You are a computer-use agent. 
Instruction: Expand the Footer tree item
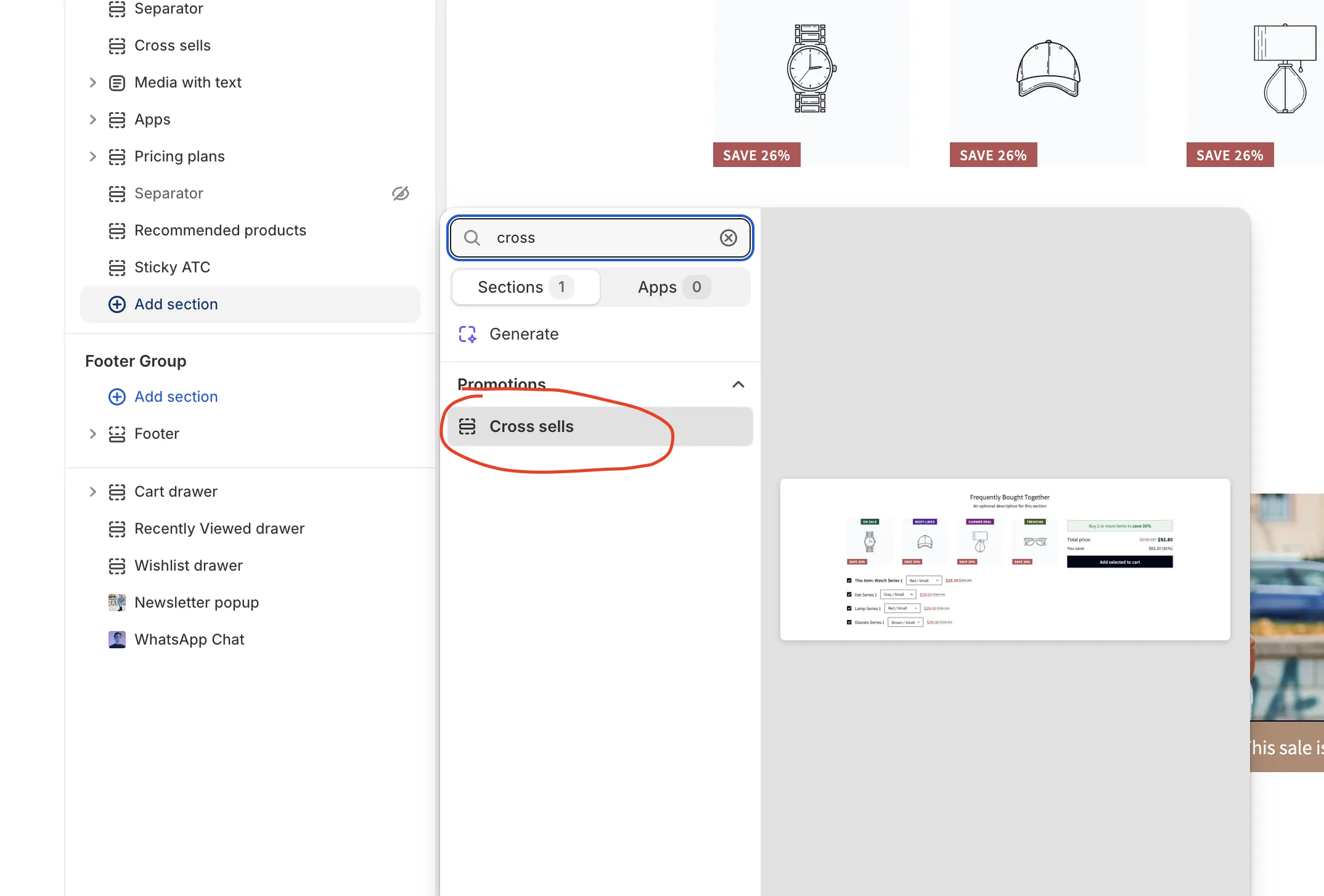pyautogui.click(x=92, y=434)
